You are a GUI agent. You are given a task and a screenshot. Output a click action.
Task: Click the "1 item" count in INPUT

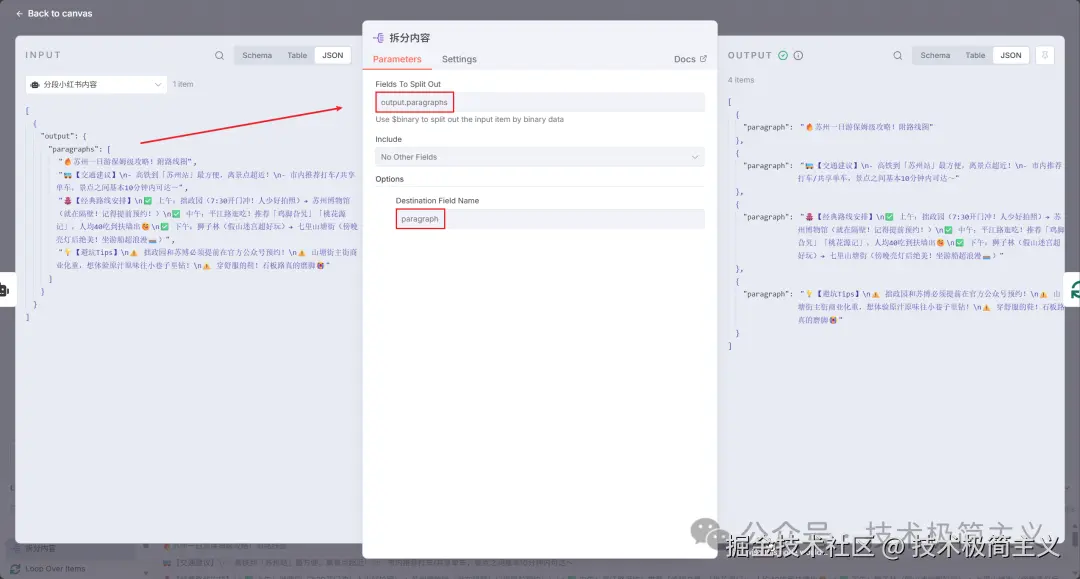coord(183,84)
